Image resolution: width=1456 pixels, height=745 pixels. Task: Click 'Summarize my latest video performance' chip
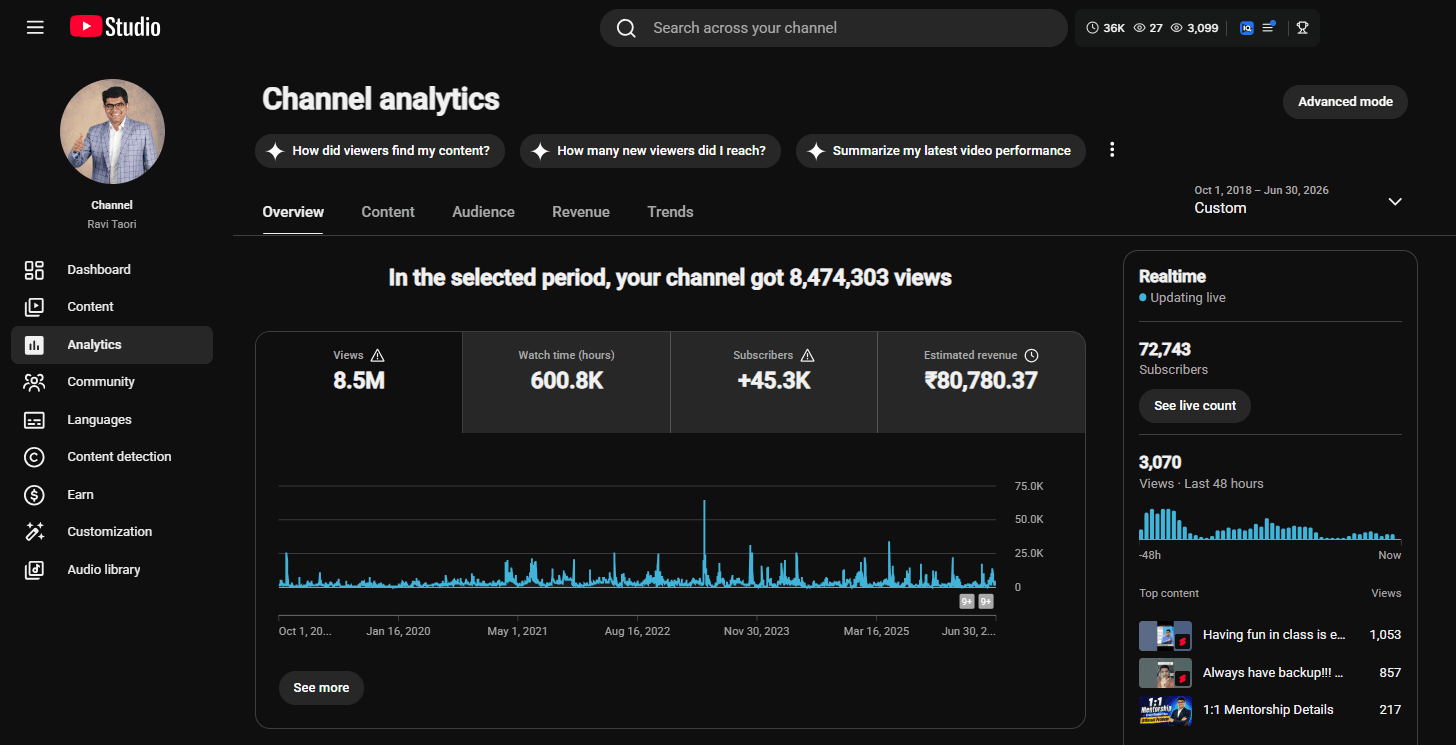(x=941, y=151)
